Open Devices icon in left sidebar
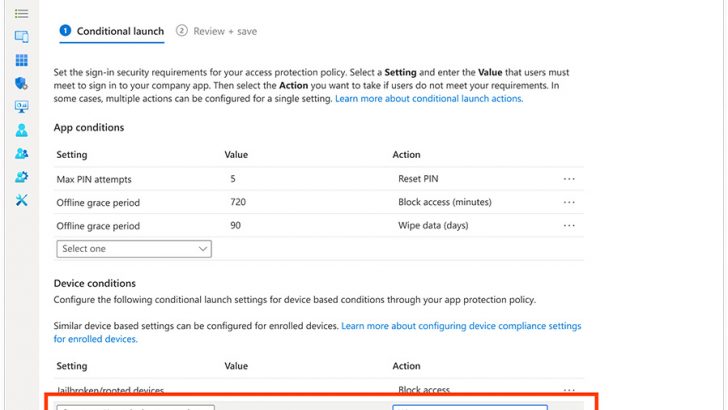The width and height of the screenshot is (728, 410). pos(21,36)
